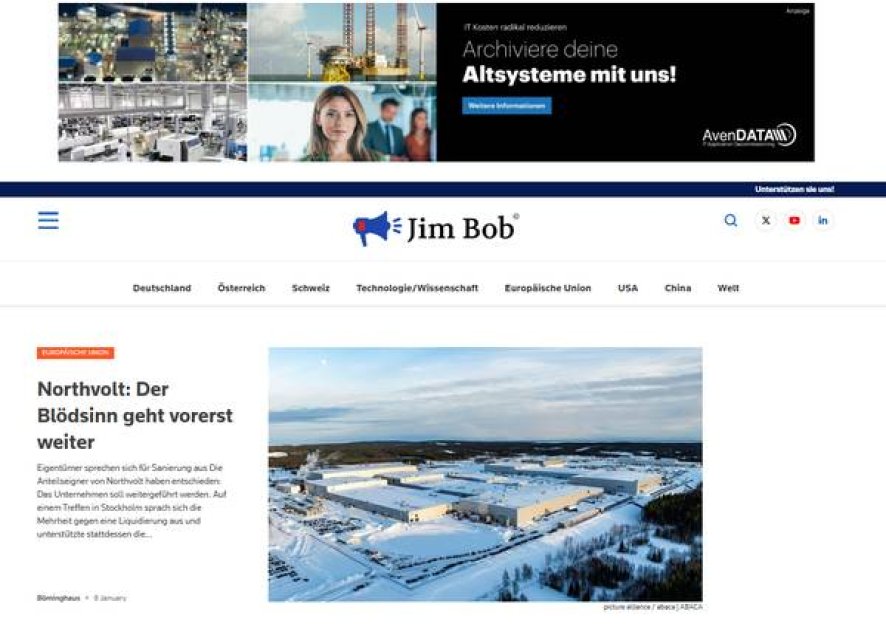Open Technologie/Wissenschaft section
Viewport: 886px width, 632px height.
coord(417,288)
